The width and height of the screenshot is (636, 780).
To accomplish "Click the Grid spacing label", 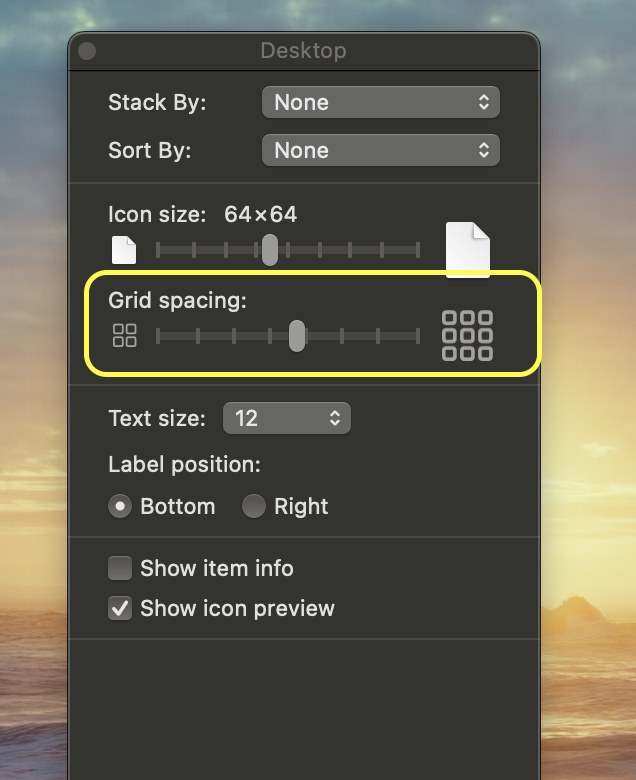I will point(177,300).
